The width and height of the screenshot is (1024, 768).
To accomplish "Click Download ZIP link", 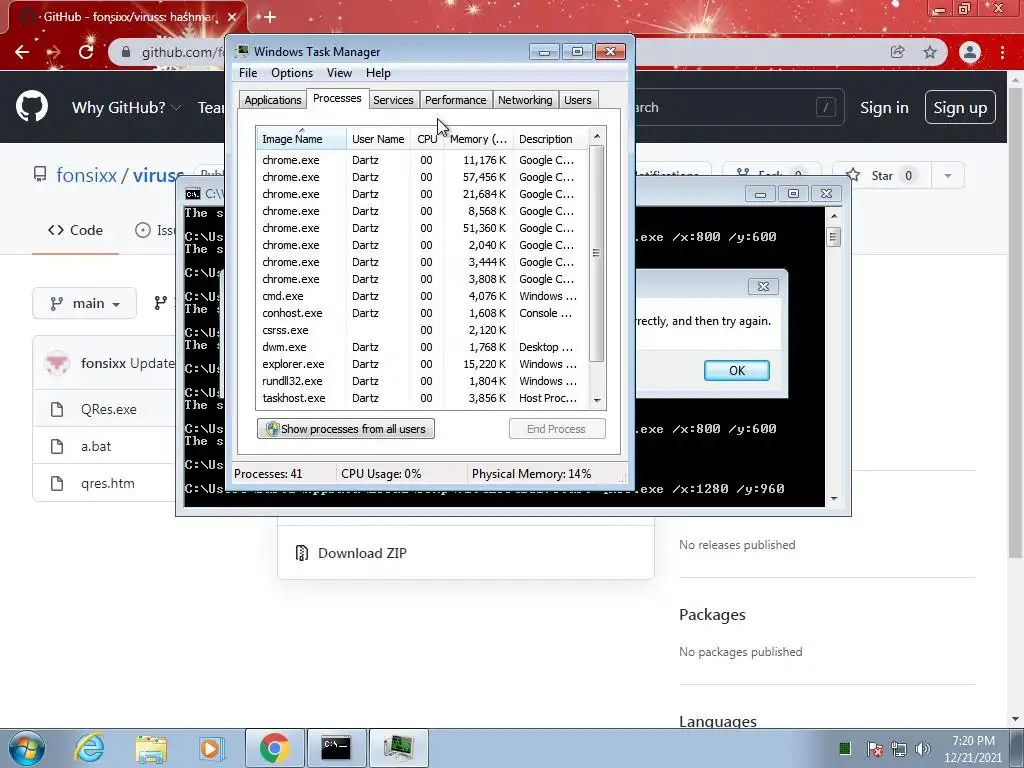I will point(362,553).
